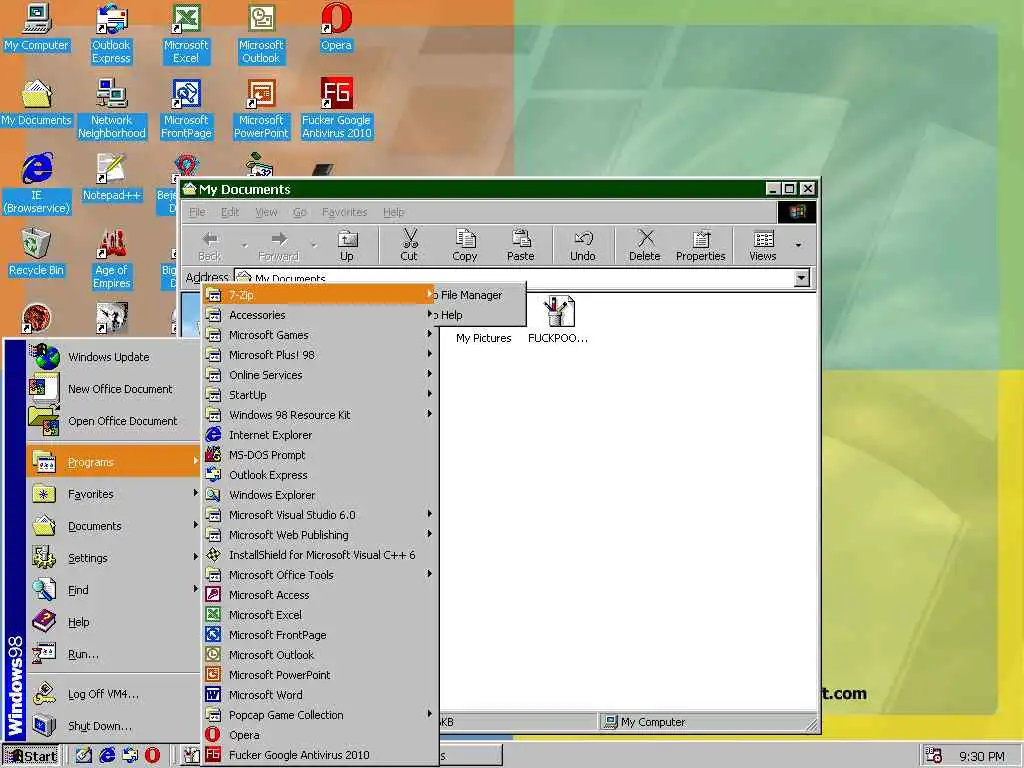Expand Popcap Game Collection group

[319, 715]
